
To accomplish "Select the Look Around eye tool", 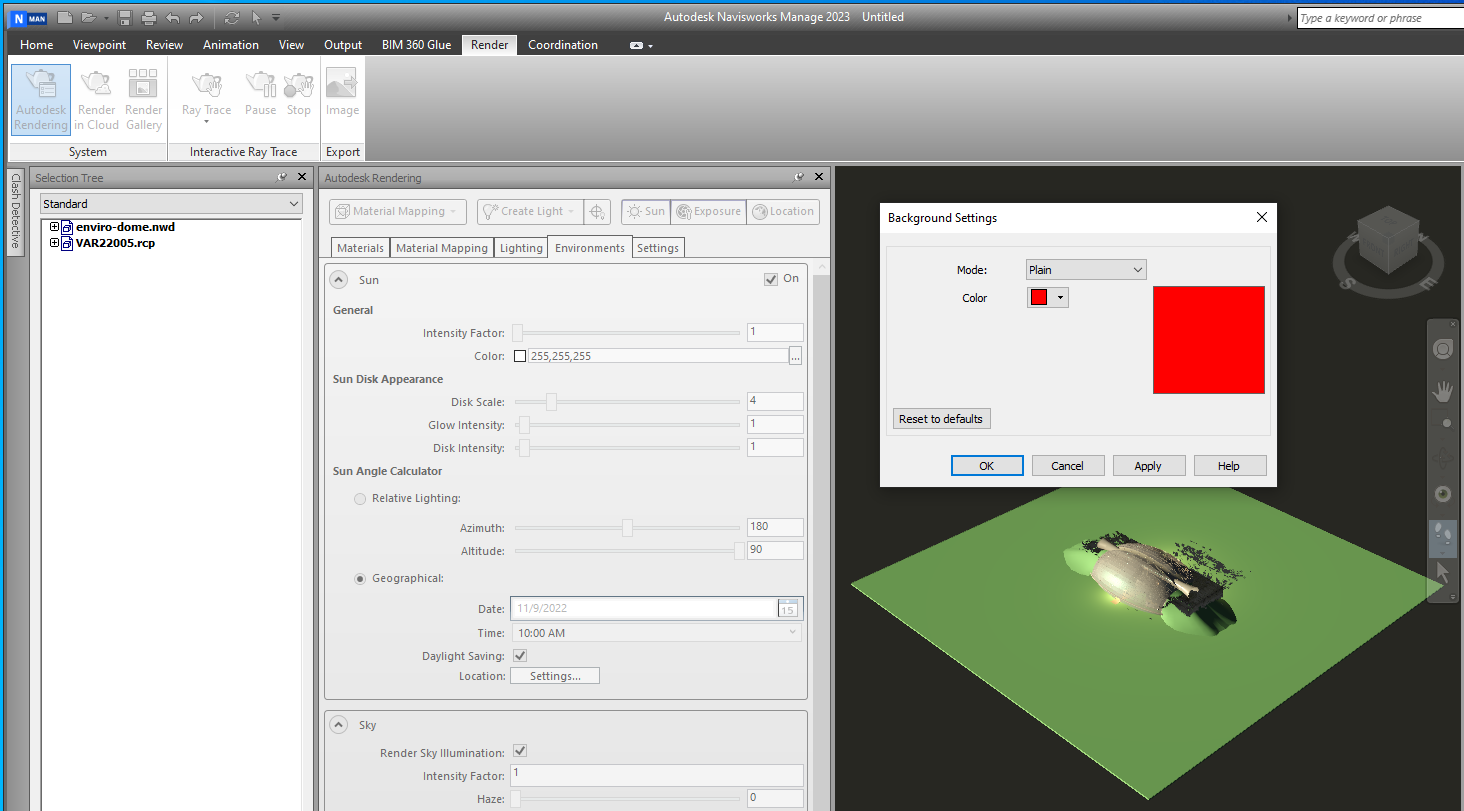I will (1443, 494).
